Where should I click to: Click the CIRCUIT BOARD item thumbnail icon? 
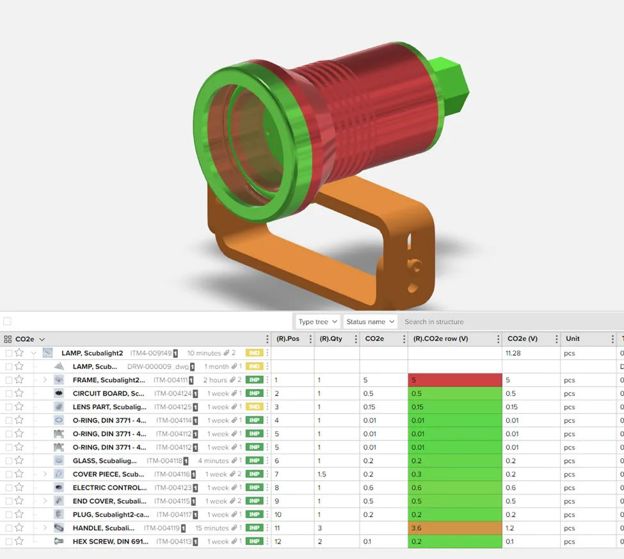pyautogui.click(x=59, y=394)
